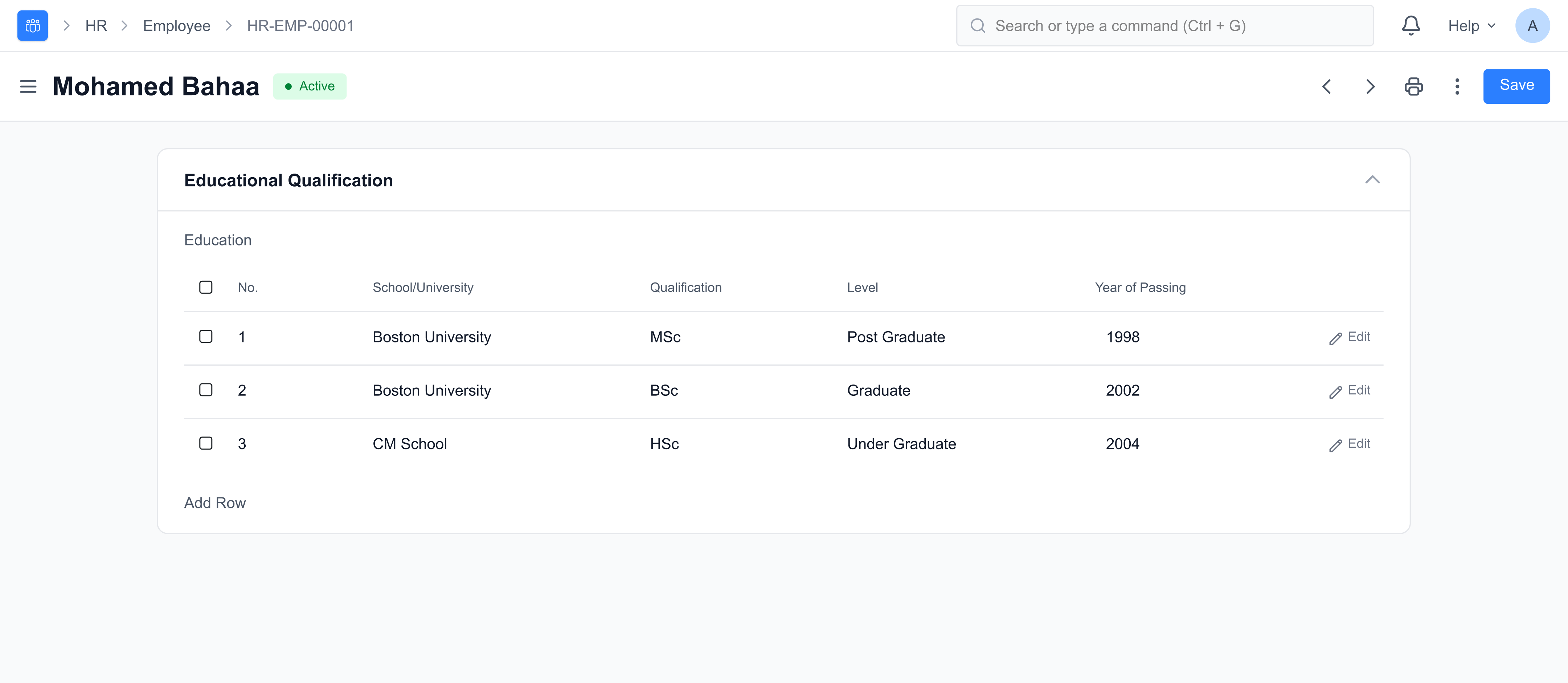Tick the CM School row checkbox
Viewport: 1568px width, 683px height.
point(206,444)
